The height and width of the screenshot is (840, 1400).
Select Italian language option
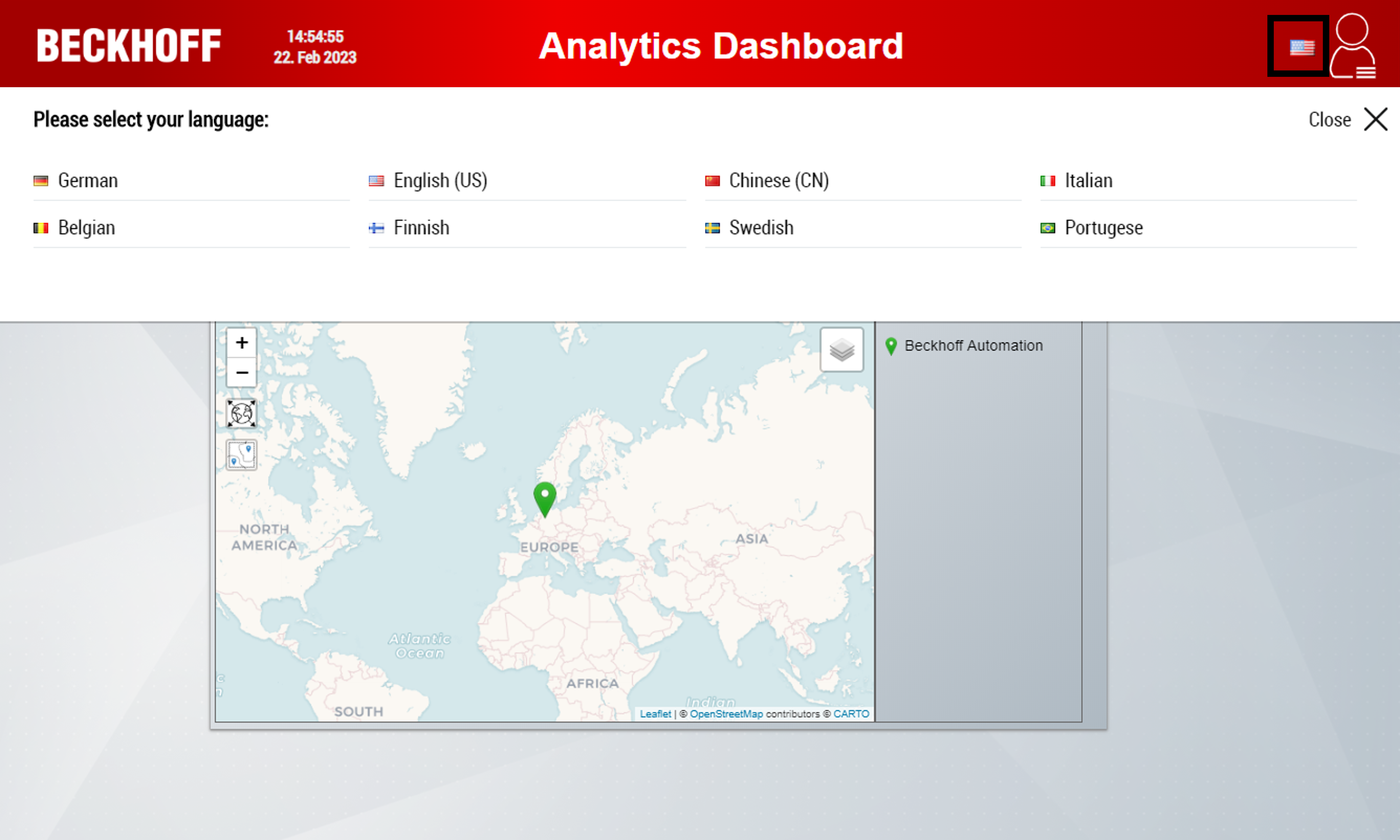pos(1090,180)
